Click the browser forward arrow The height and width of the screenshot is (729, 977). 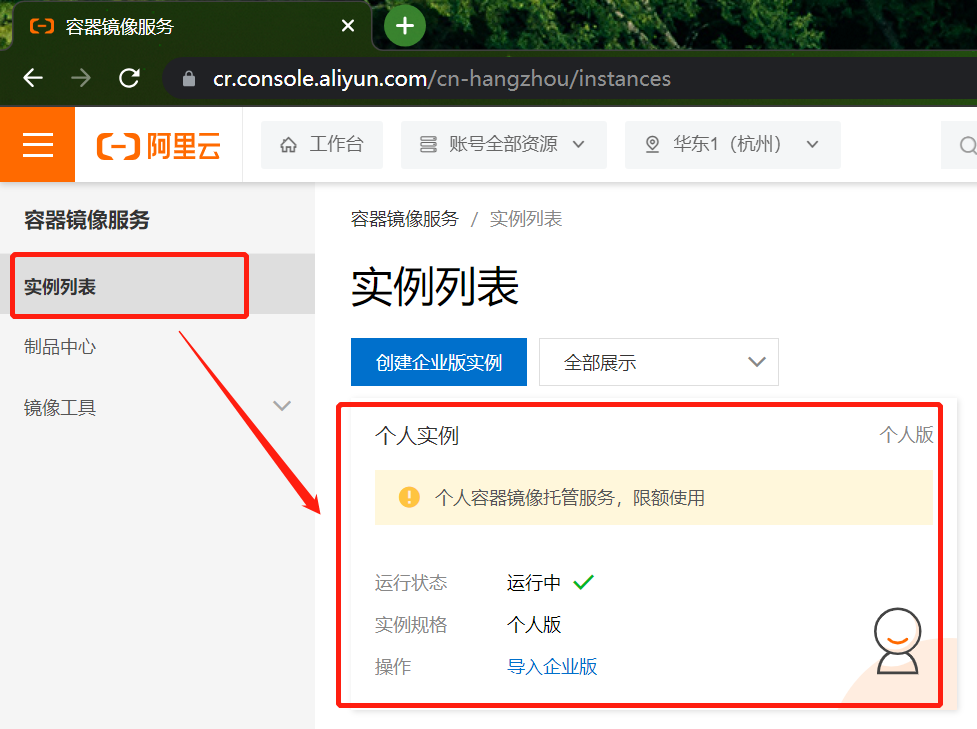[81, 79]
